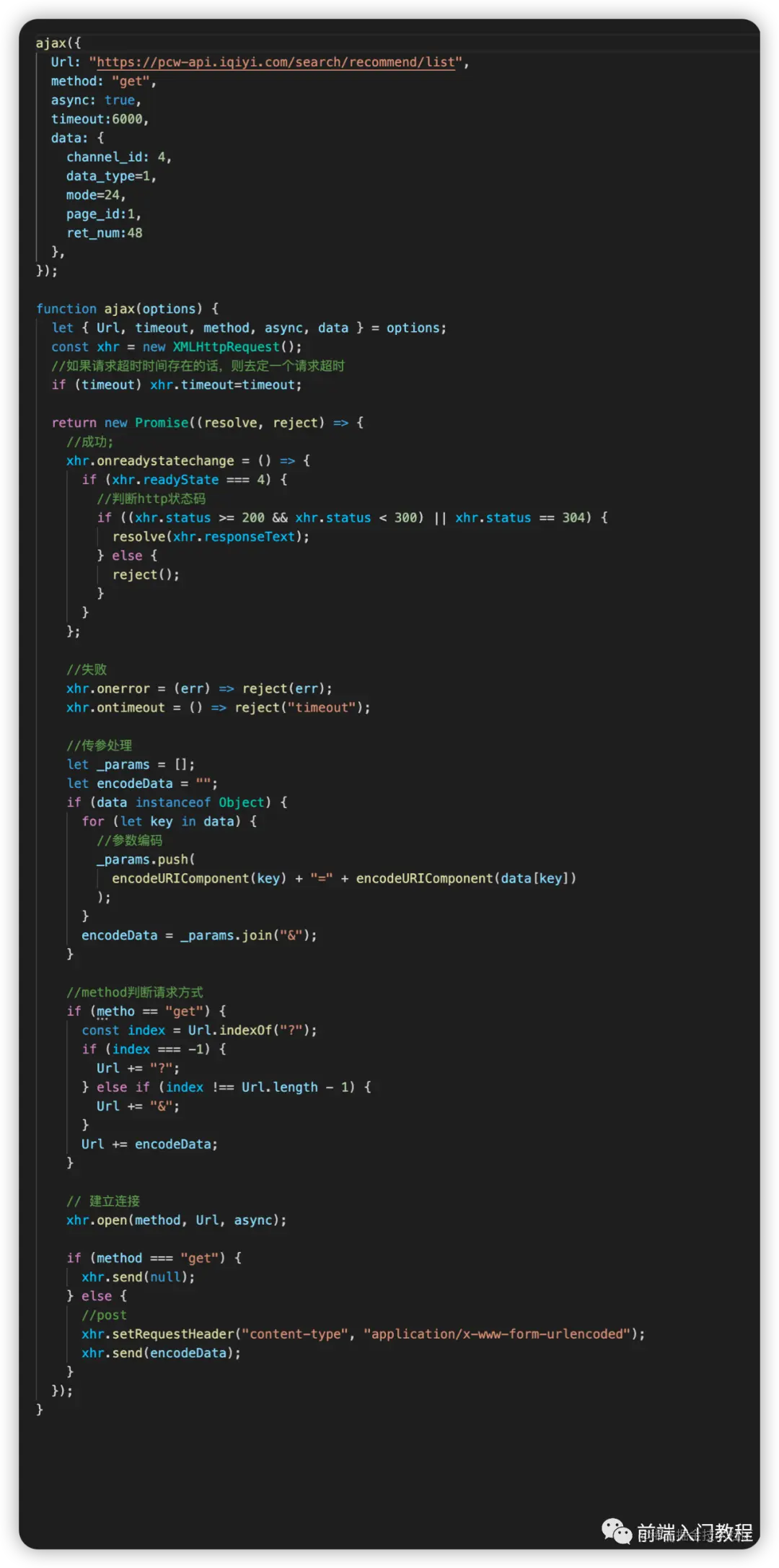This screenshot has height=1568, width=779.
Task: Click 'encodeData = _params.join("&");'
Action: (199, 935)
